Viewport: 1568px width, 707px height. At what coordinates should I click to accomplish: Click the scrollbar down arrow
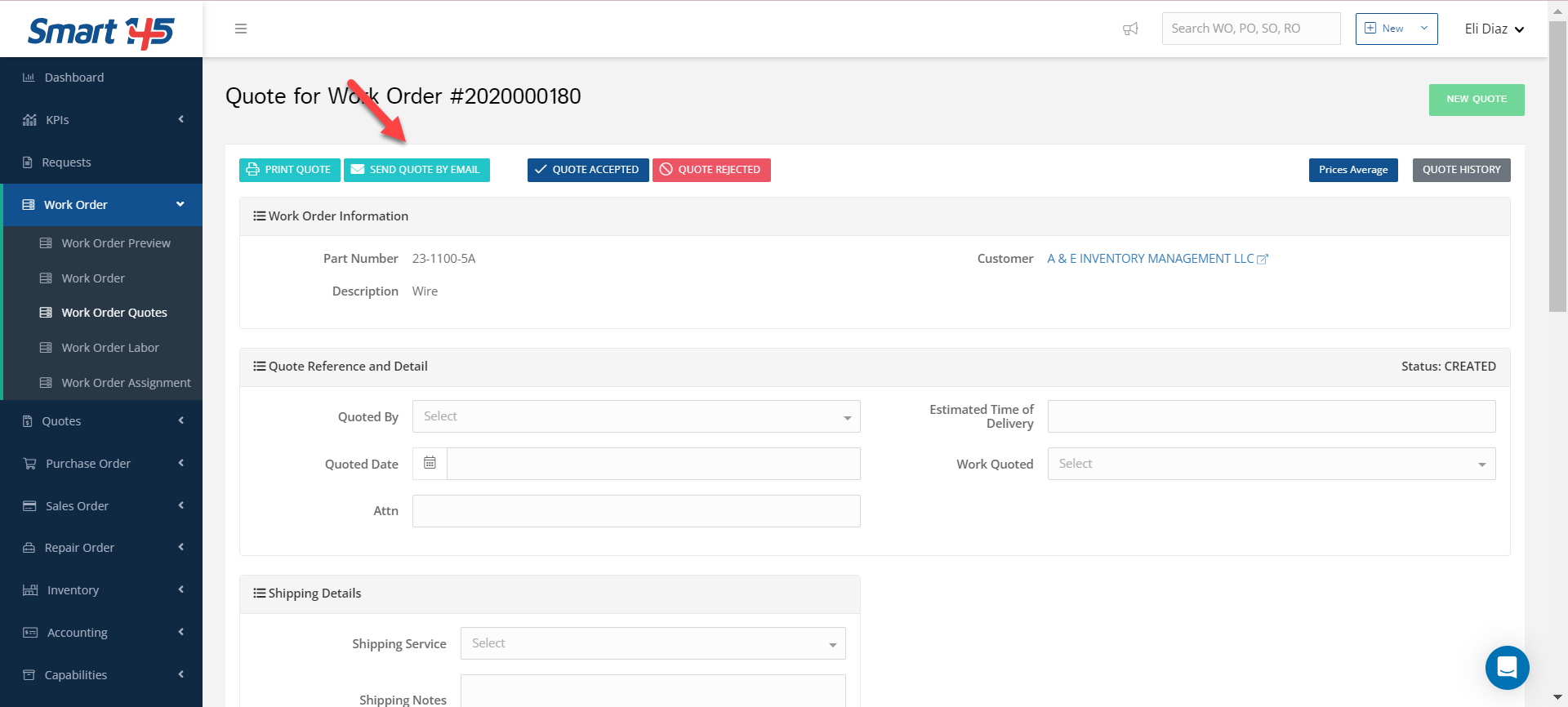(1558, 698)
